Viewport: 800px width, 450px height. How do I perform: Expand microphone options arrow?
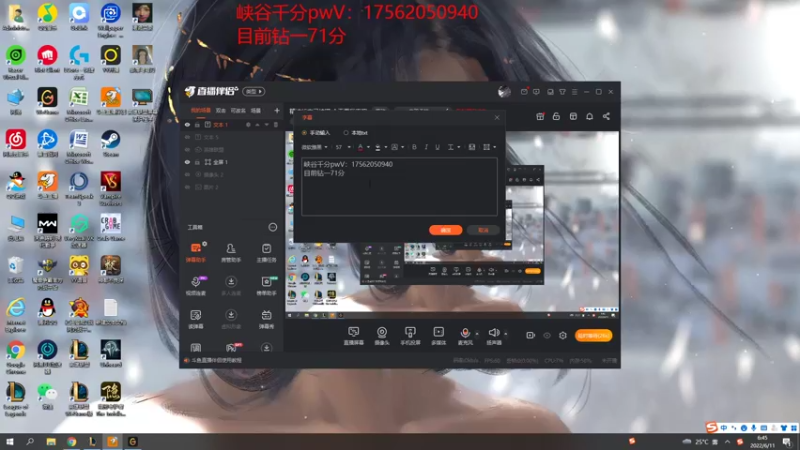click(x=477, y=334)
